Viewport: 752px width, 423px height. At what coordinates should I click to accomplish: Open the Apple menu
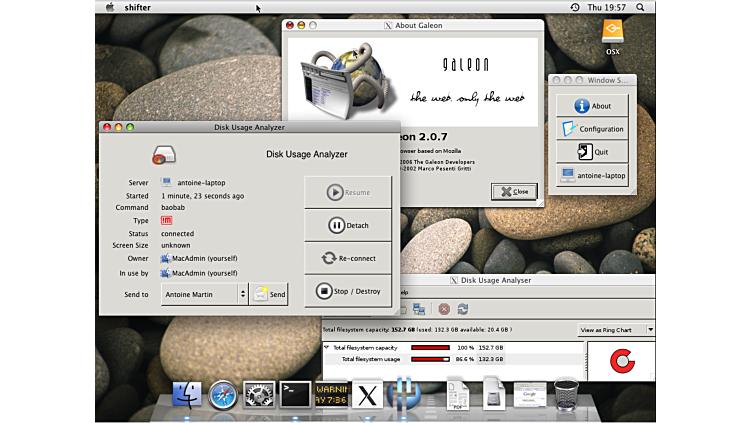[110, 7]
